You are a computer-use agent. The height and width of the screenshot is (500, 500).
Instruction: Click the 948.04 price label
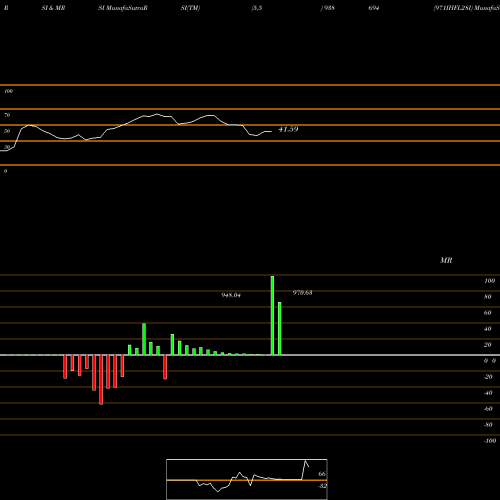231,295
